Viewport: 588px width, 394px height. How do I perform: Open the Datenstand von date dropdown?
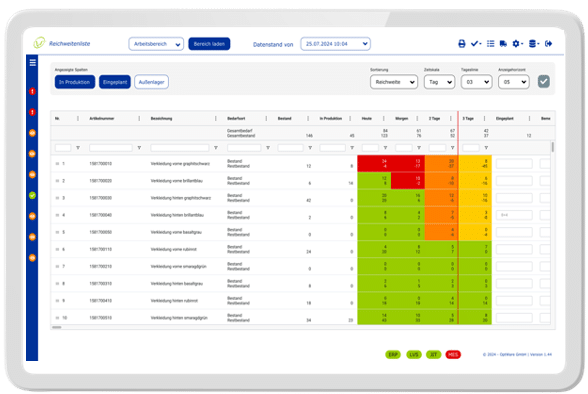point(335,44)
